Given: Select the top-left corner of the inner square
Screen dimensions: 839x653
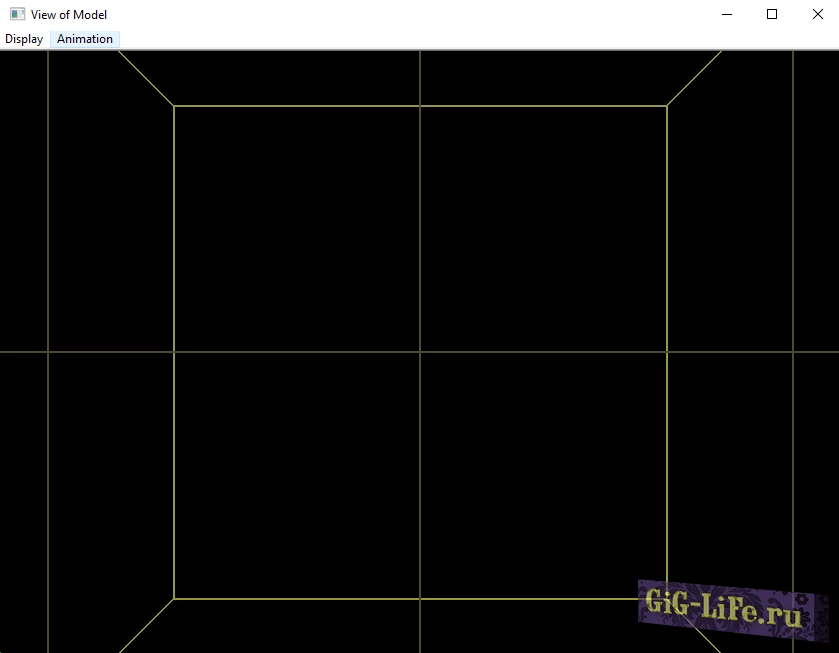Looking at the screenshot, I should coord(176,104).
